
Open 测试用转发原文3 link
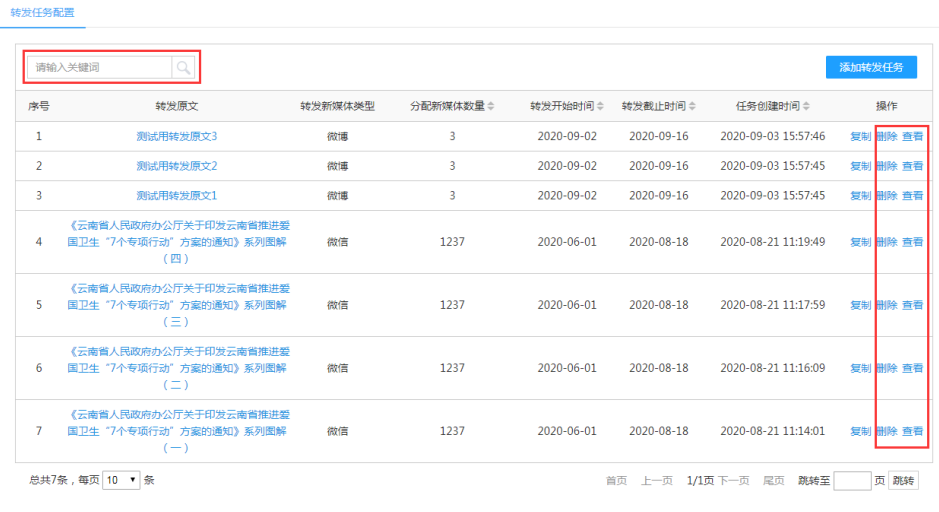tap(177, 136)
